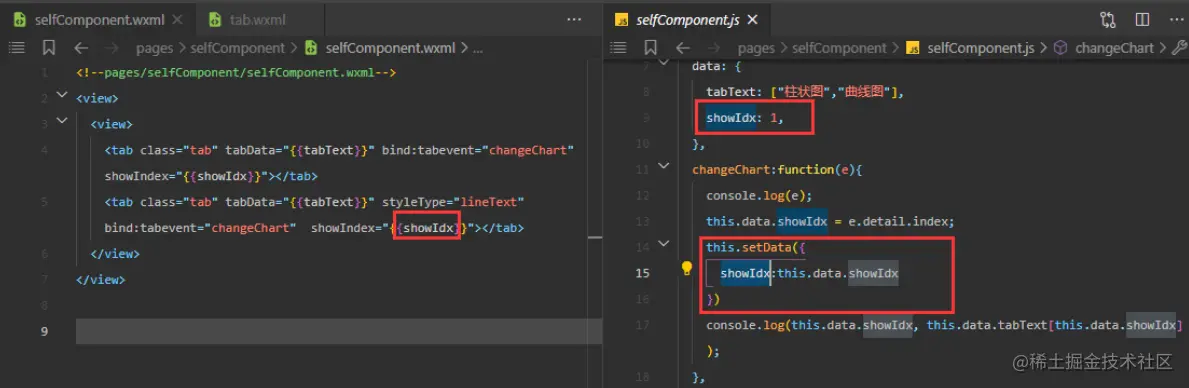Viewport: 1189px width, 388px height.
Task: Click the changeChart cube symbol icon in breadcrumb
Action: [1062, 48]
